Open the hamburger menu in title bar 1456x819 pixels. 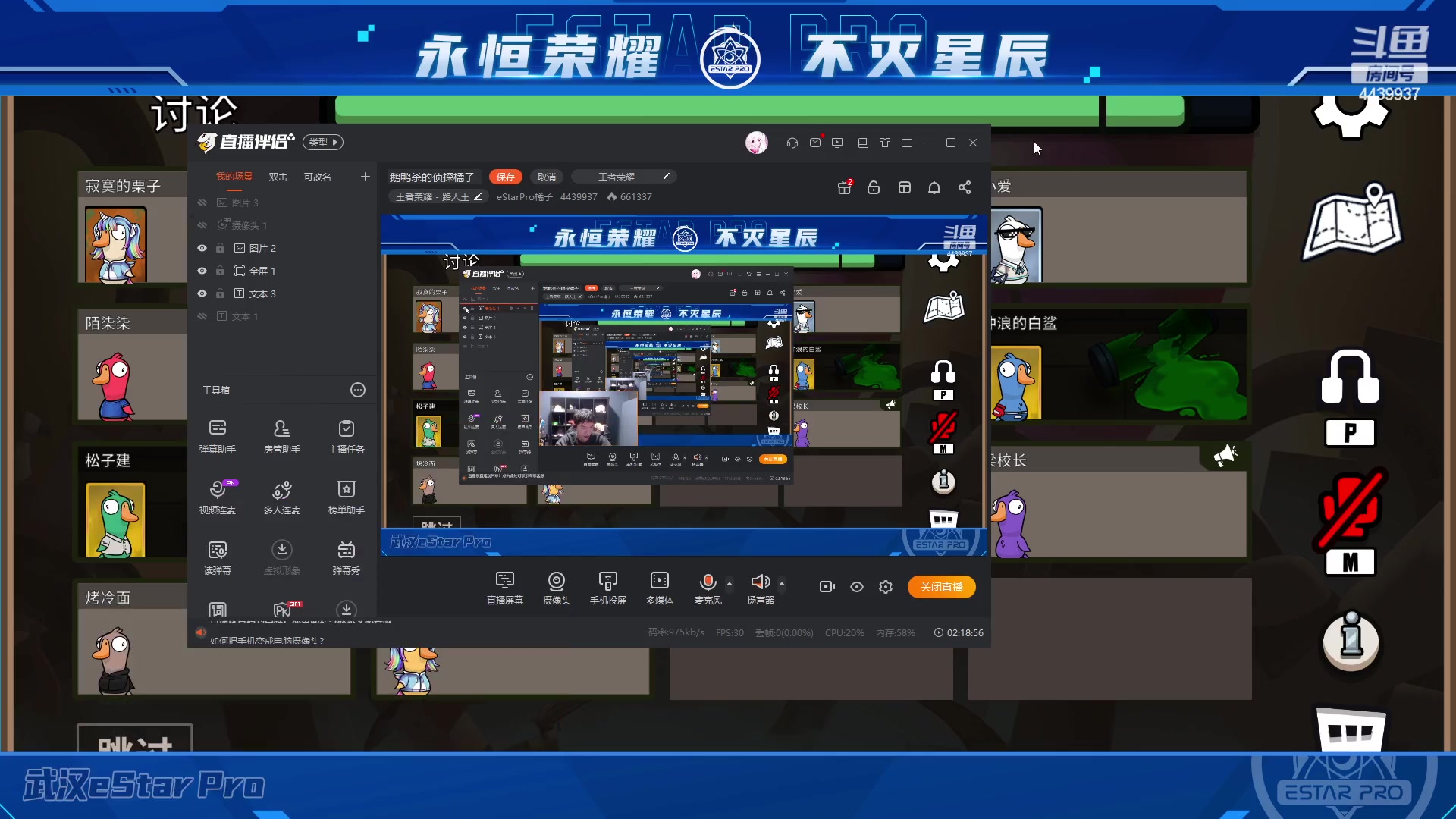pos(907,143)
